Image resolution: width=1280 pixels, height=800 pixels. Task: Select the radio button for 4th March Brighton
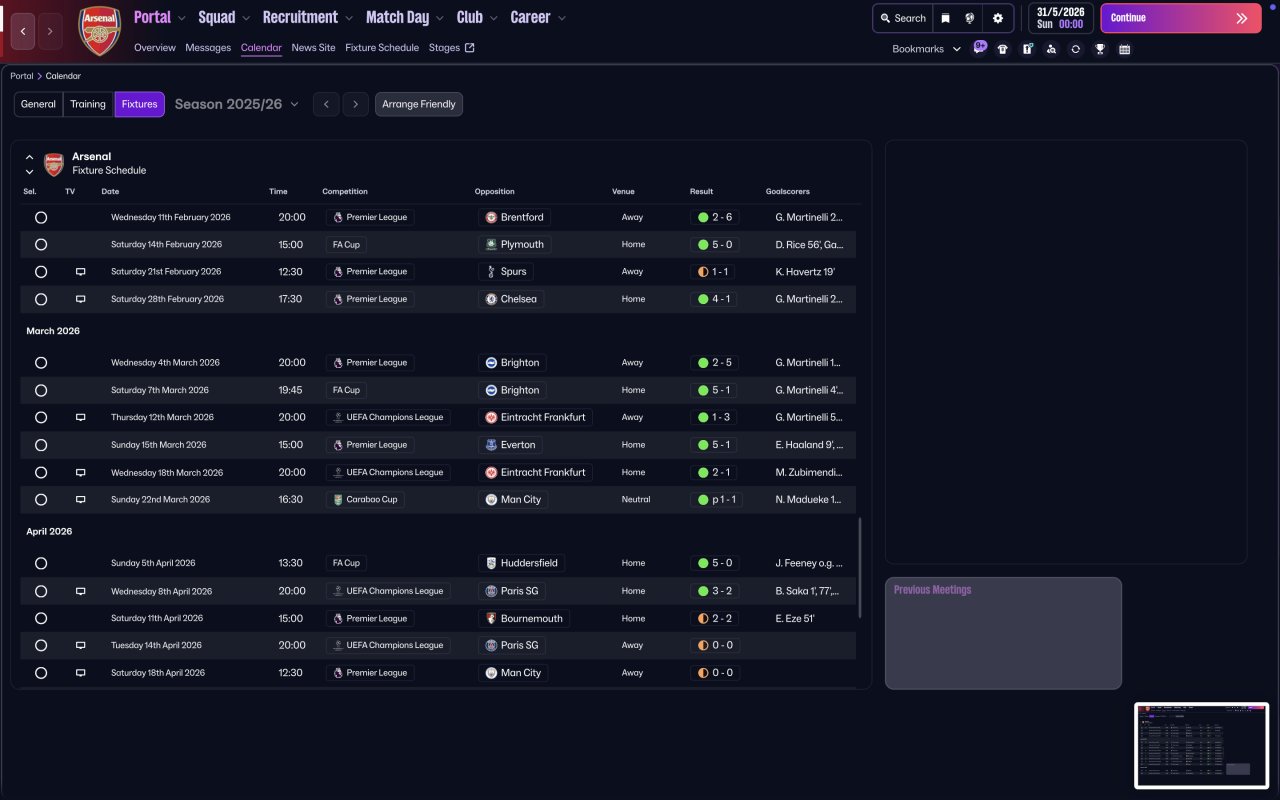click(x=41, y=363)
